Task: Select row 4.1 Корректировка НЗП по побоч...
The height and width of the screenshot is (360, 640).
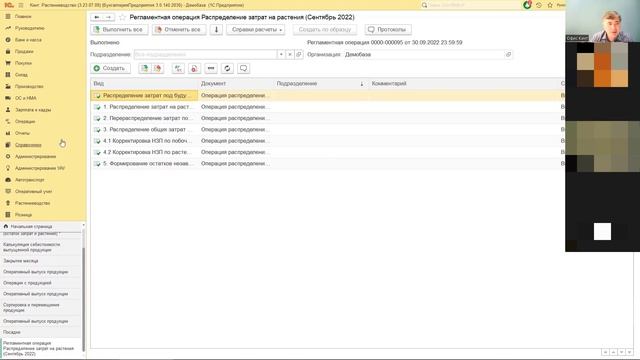Action: point(144,141)
